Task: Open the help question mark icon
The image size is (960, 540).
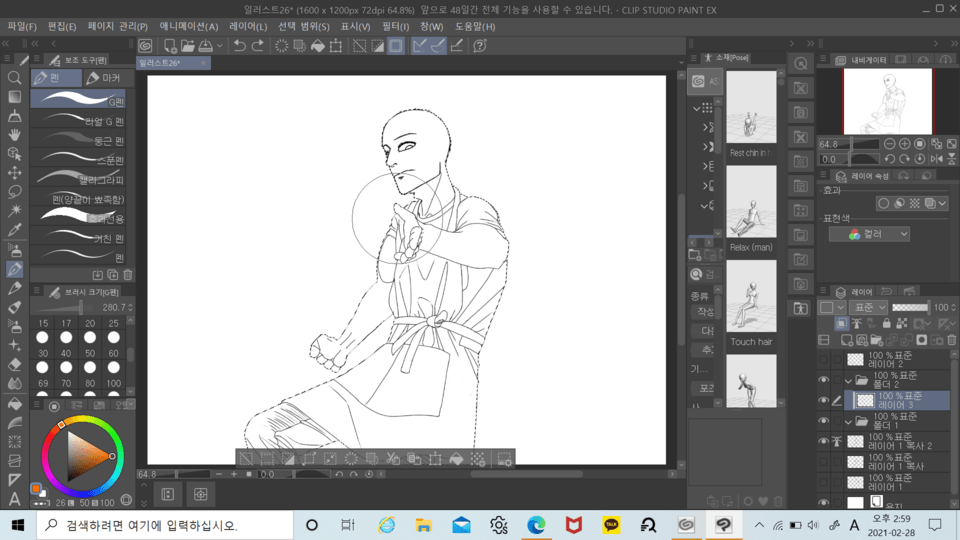Action: pos(480,45)
